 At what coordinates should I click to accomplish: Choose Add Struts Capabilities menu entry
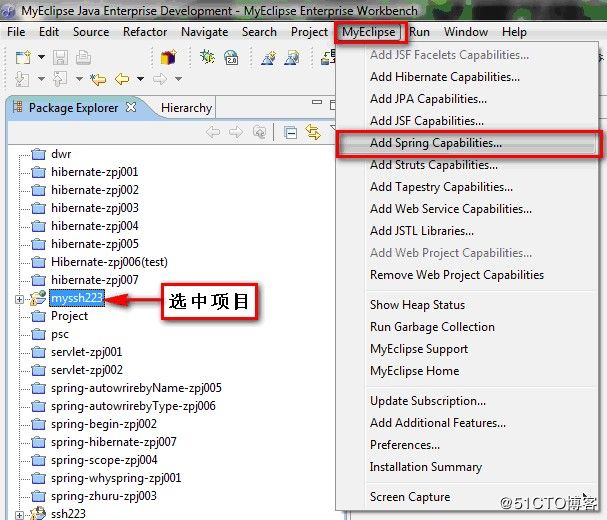coord(467,165)
